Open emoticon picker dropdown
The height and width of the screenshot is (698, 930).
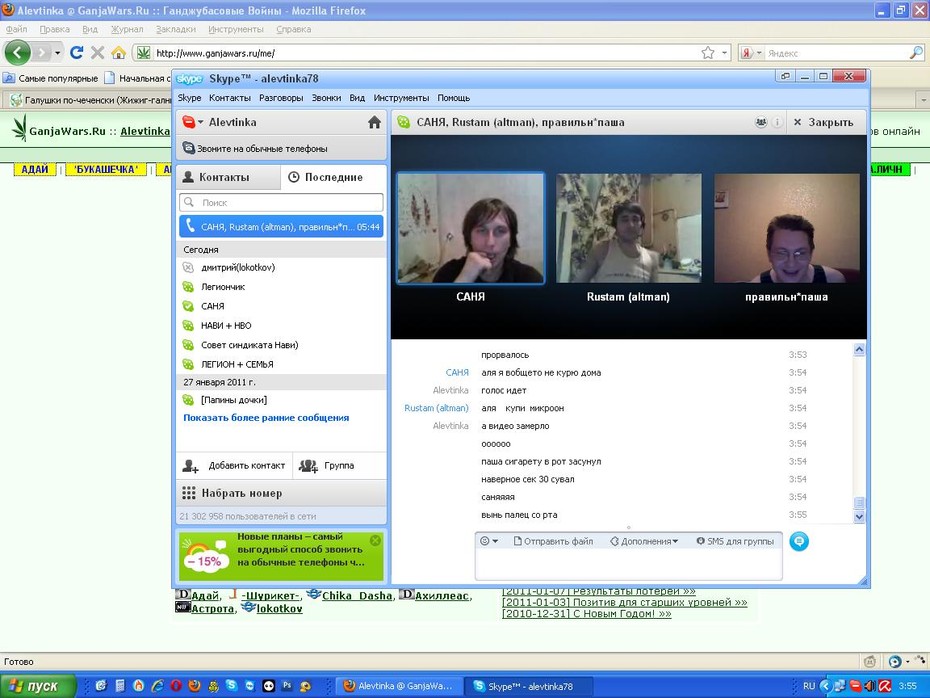(x=489, y=541)
